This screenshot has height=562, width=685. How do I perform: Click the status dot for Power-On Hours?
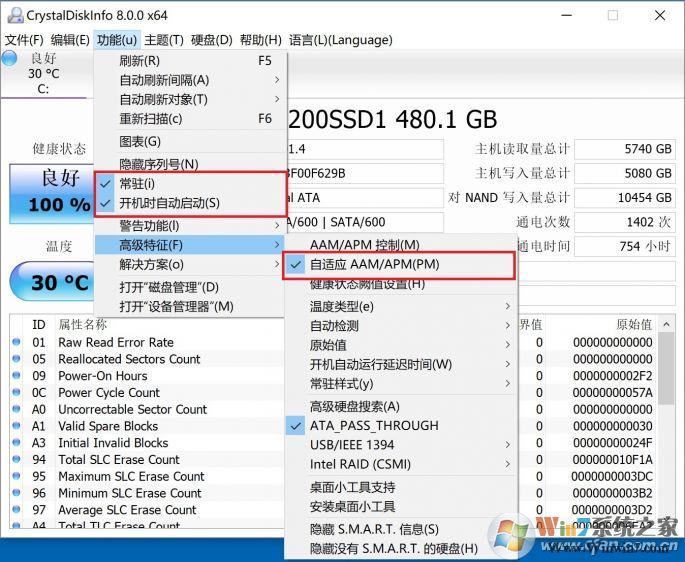[x=16, y=375]
